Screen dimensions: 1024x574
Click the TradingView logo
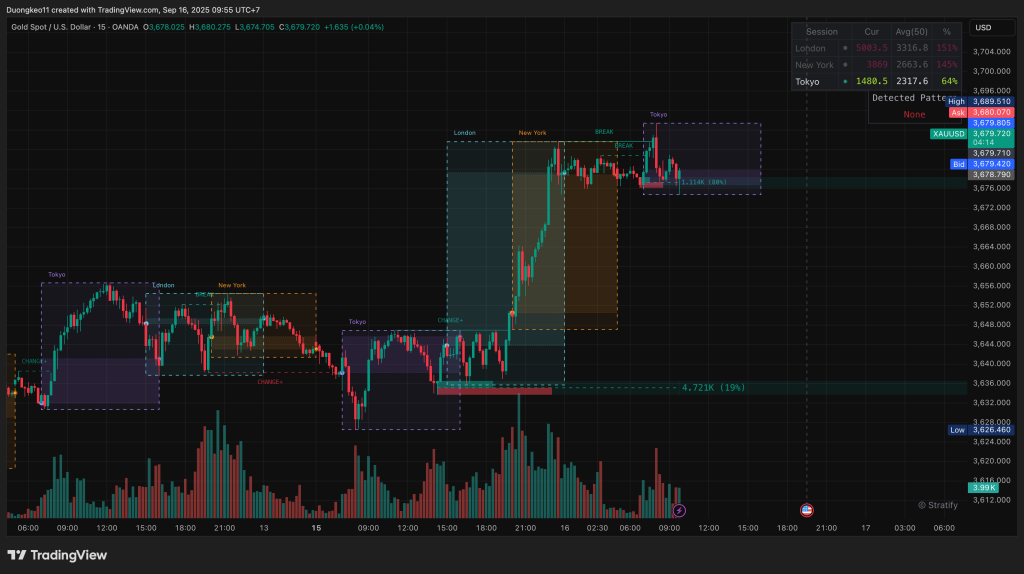[57, 555]
